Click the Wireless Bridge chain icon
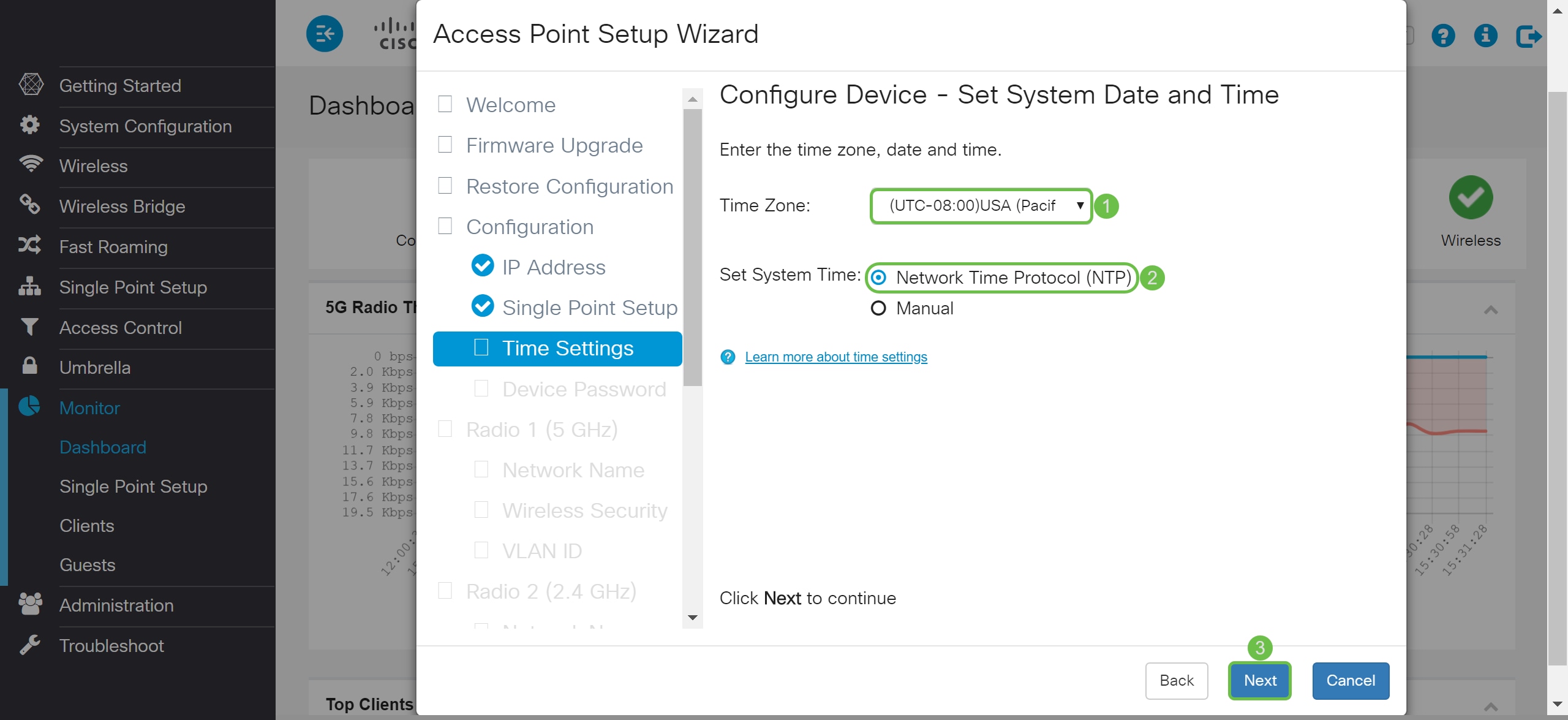Image resolution: width=1568 pixels, height=720 pixels. [x=29, y=205]
